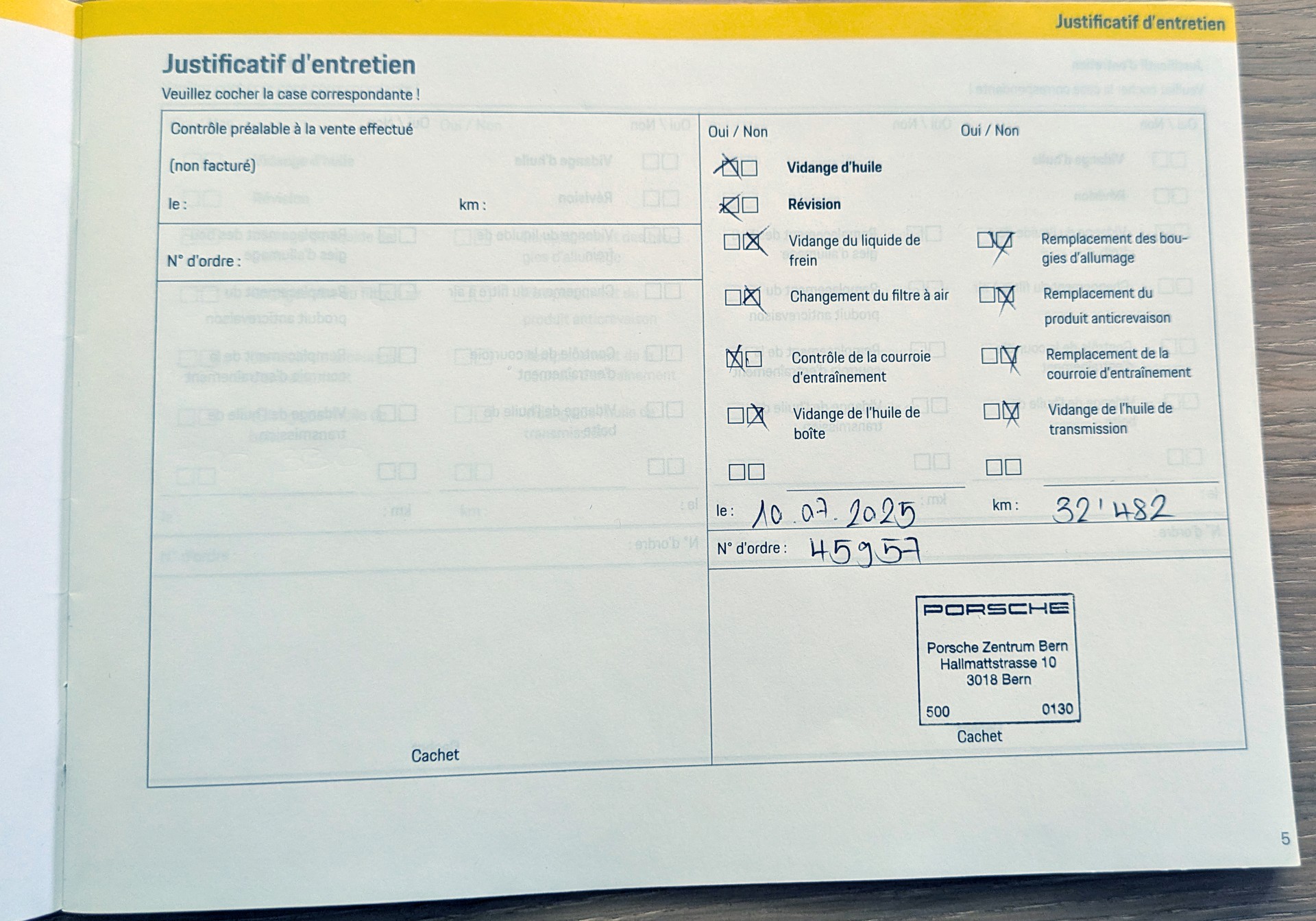Click the 'Révision' label
This screenshot has width=1316, height=921.
click(x=814, y=204)
